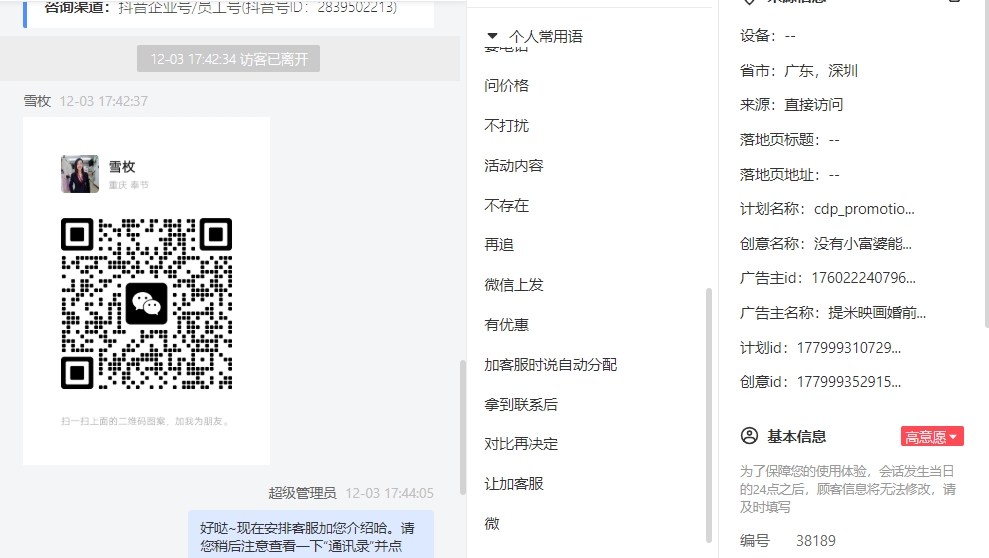Select the 让加客服 quick phrase
Screen dimensions: 989x558
513,484
